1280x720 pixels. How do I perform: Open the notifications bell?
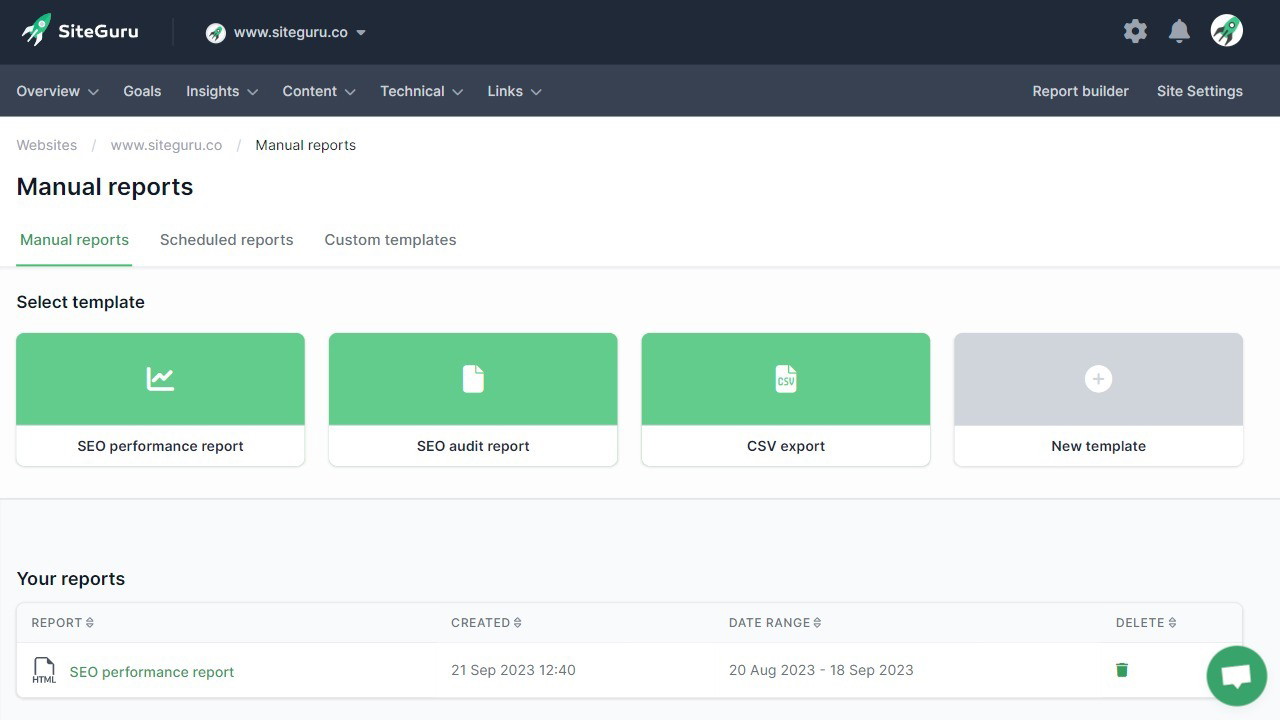click(x=1179, y=31)
